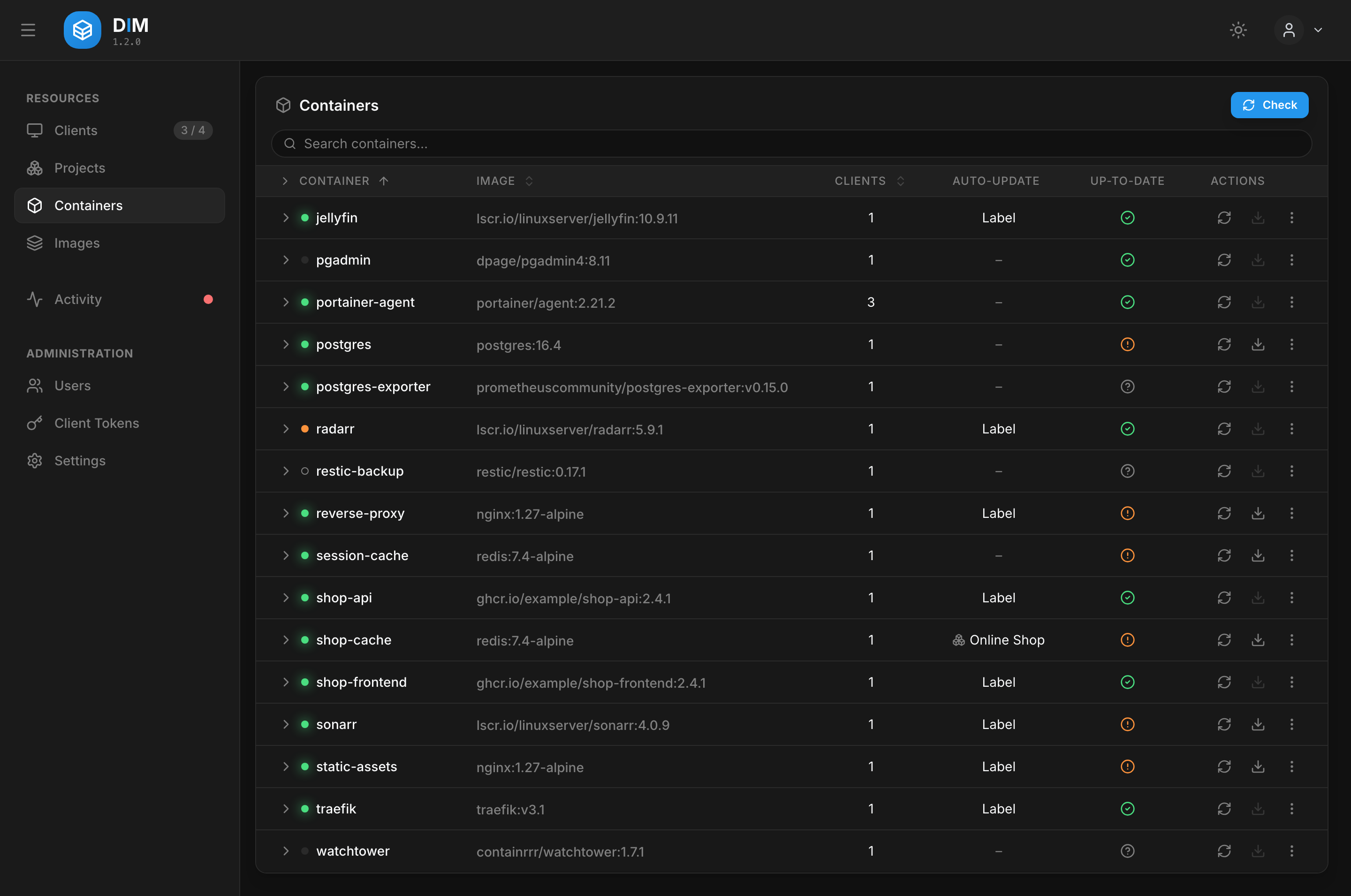Image resolution: width=1351 pixels, height=896 pixels.
Task: Open more actions for reverse-proxy
Action: [x=1291, y=514]
